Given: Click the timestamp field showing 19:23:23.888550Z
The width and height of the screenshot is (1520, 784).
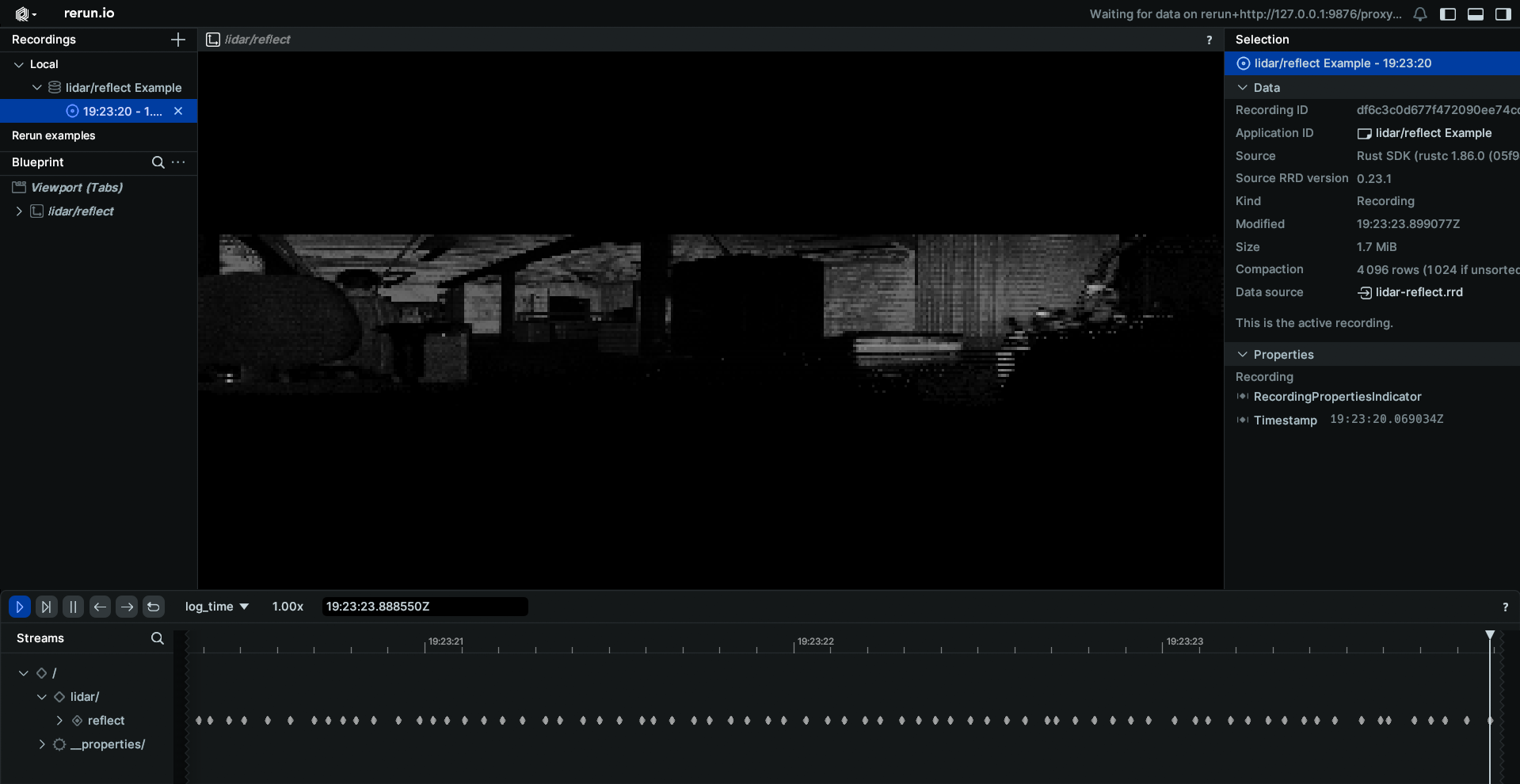Looking at the screenshot, I should pos(425,607).
